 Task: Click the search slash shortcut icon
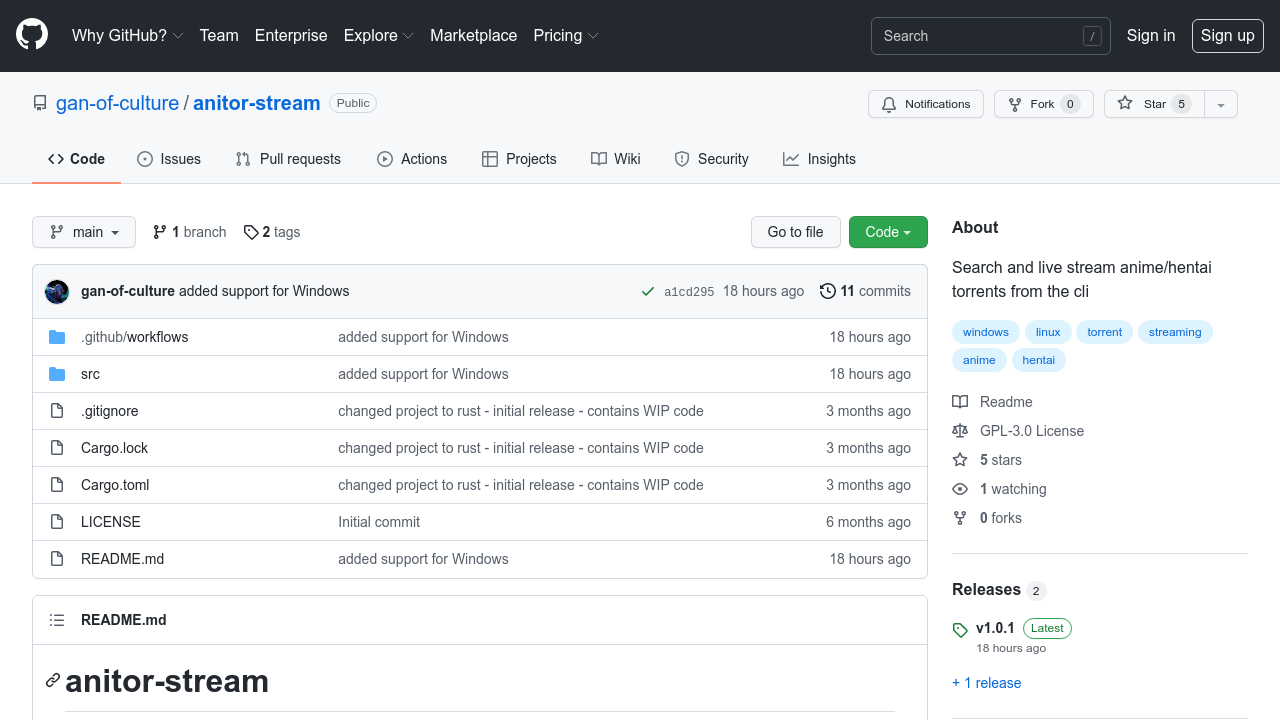coord(1092,36)
